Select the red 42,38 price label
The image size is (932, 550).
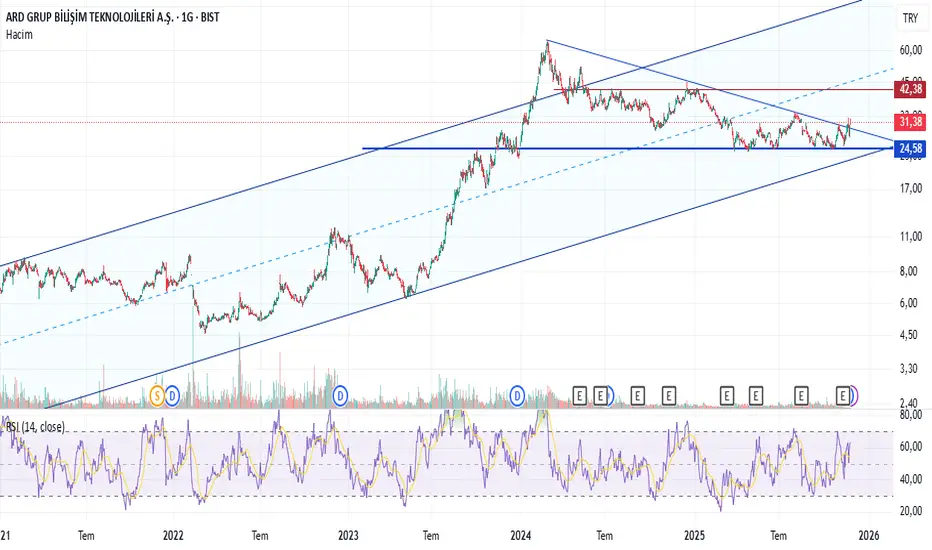pyautogui.click(x=910, y=89)
